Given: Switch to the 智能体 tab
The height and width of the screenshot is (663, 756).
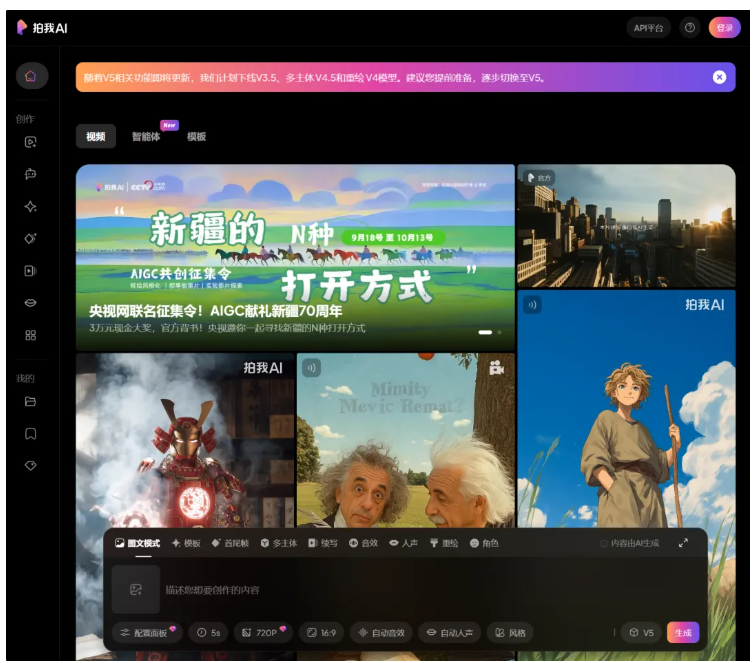Looking at the screenshot, I should pos(146,137).
